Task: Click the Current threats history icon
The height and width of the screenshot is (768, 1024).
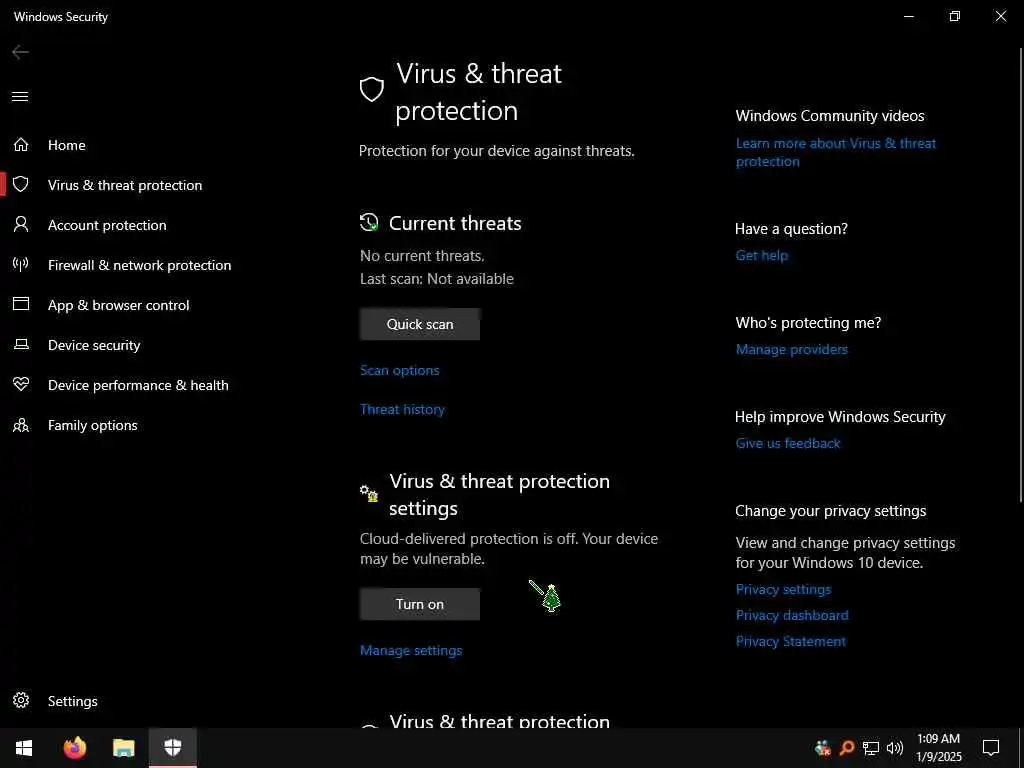Action: tap(369, 223)
